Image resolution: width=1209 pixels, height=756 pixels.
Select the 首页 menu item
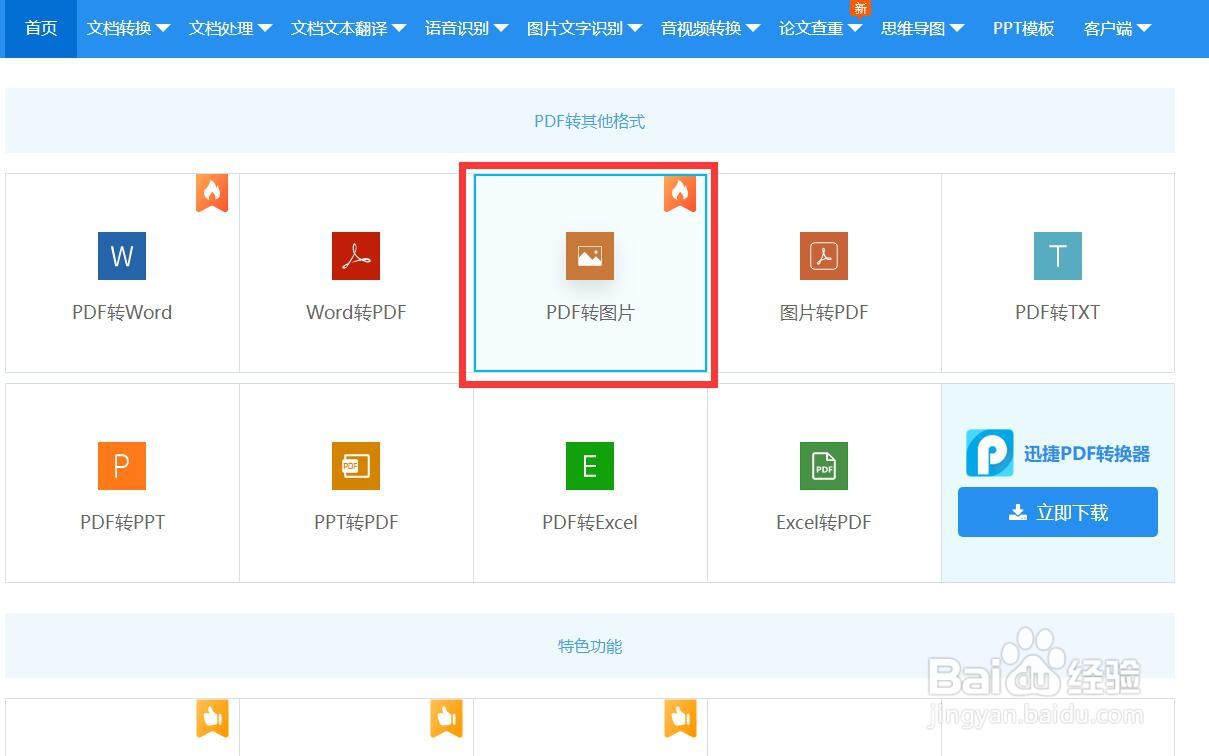tap(40, 28)
